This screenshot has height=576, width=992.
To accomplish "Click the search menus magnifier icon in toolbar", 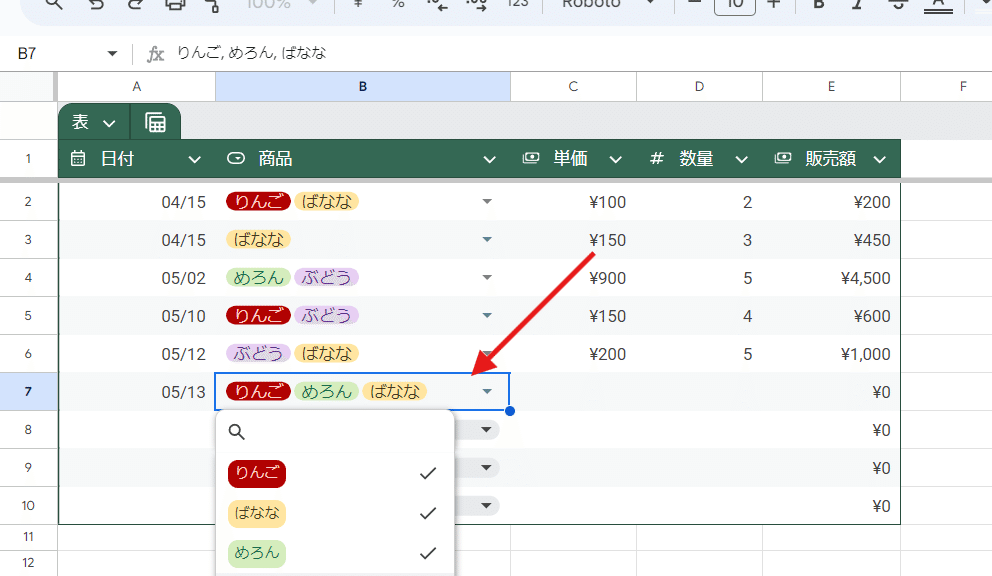I will point(54,3).
